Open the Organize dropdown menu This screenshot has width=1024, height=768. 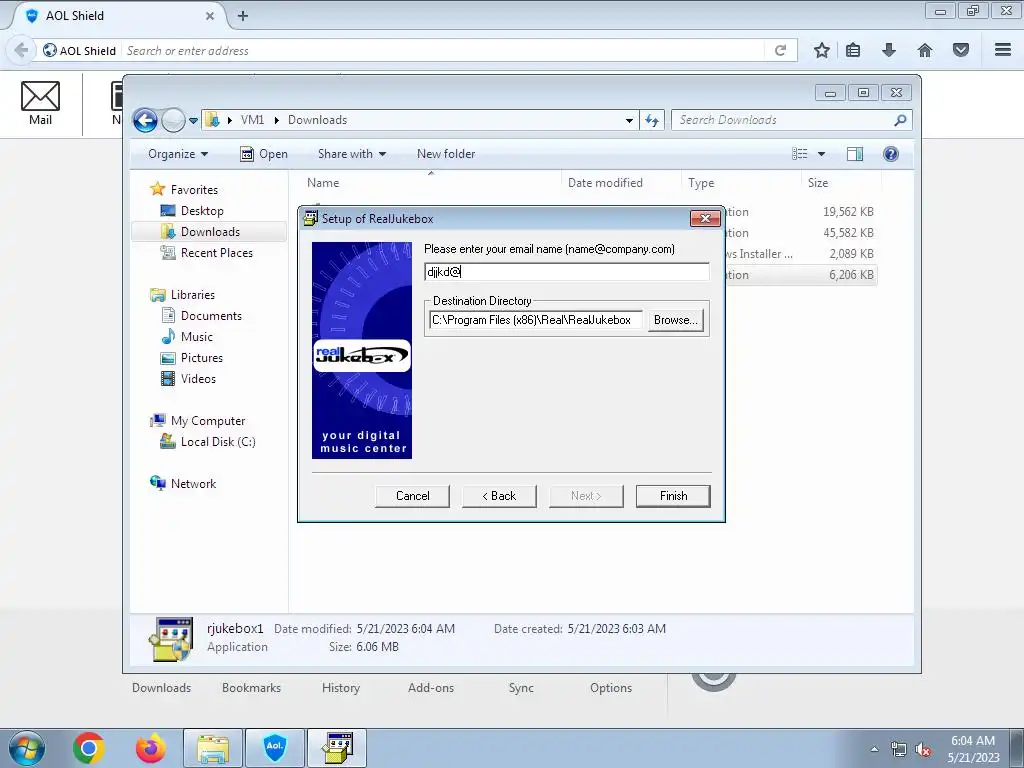(x=178, y=154)
